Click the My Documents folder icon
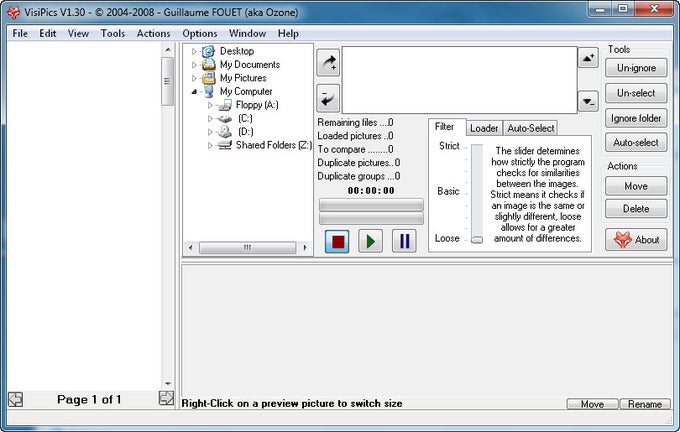 [209, 65]
